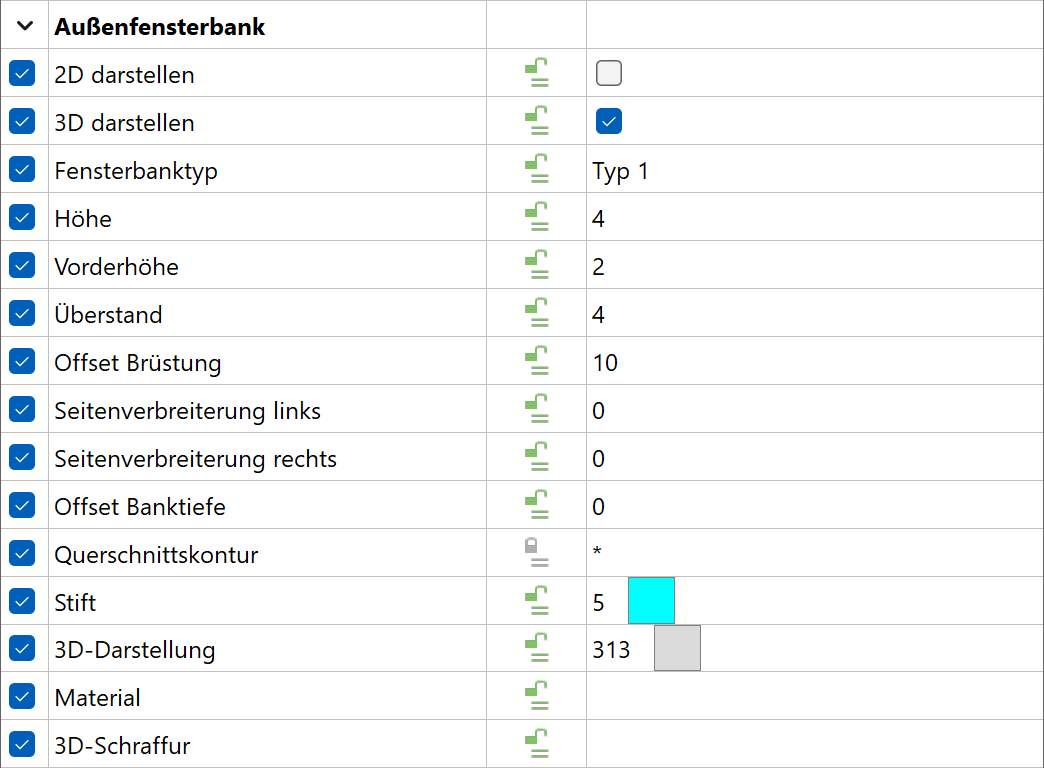The image size is (1044, 768).
Task: Click the grey 3D-Darstellung color swatch
Action: (x=677, y=648)
